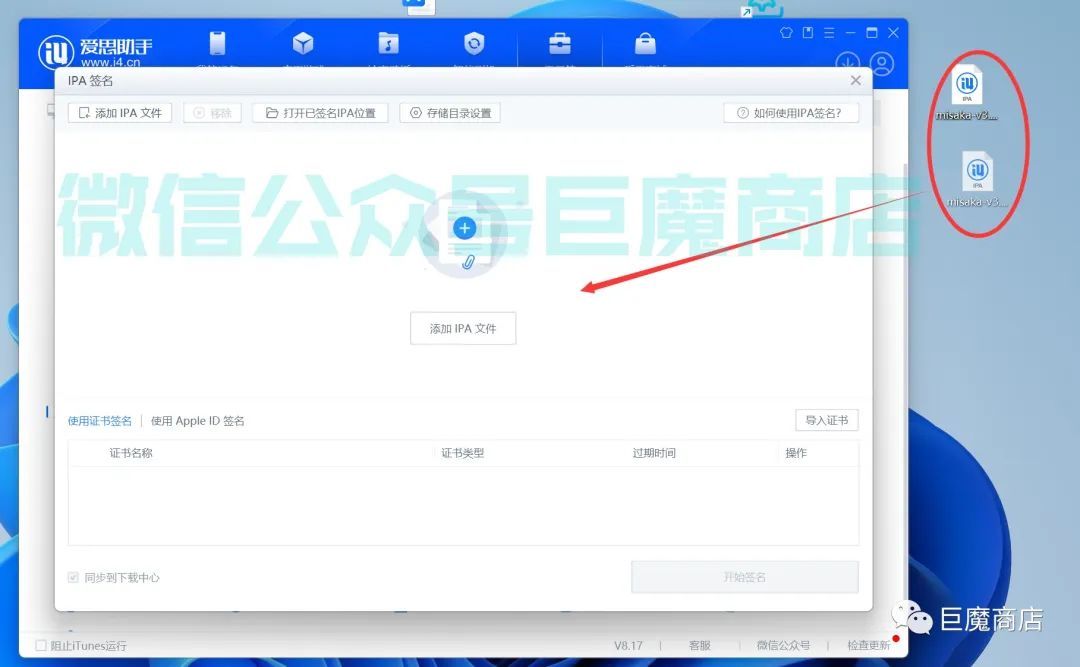Open the i4 Store shopping bag icon
The image size is (1080, 667).
click(645, 43)
